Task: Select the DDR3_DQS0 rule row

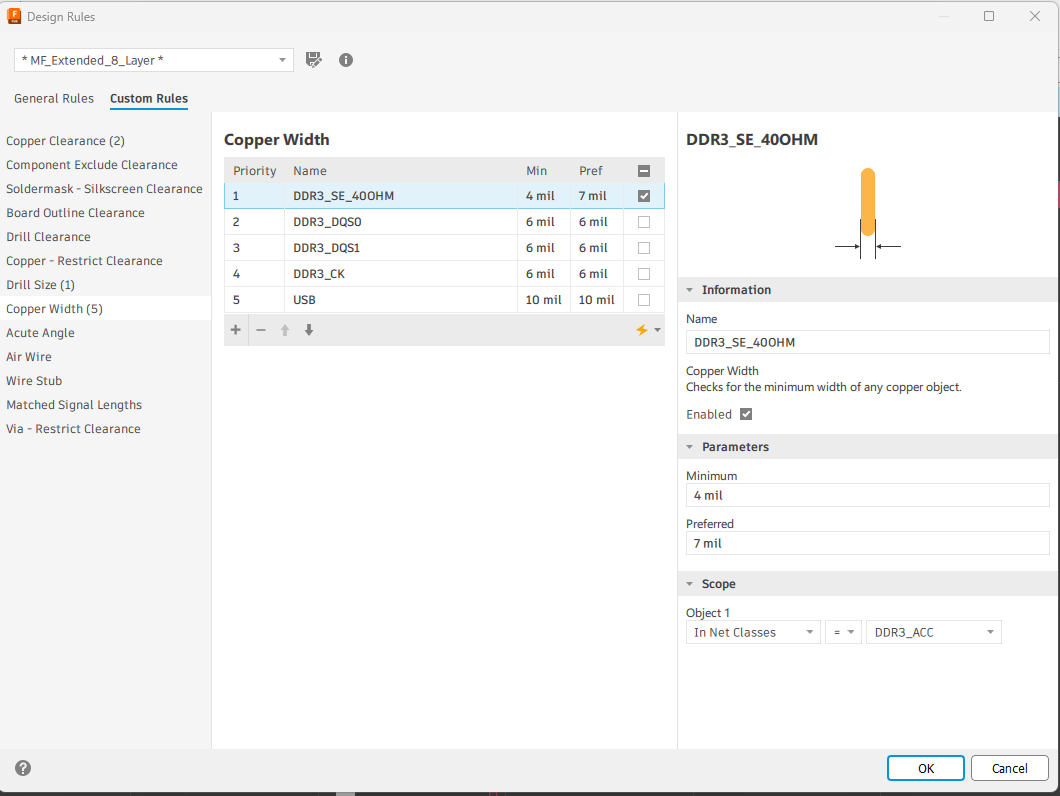Action: (x=444, y=222)
